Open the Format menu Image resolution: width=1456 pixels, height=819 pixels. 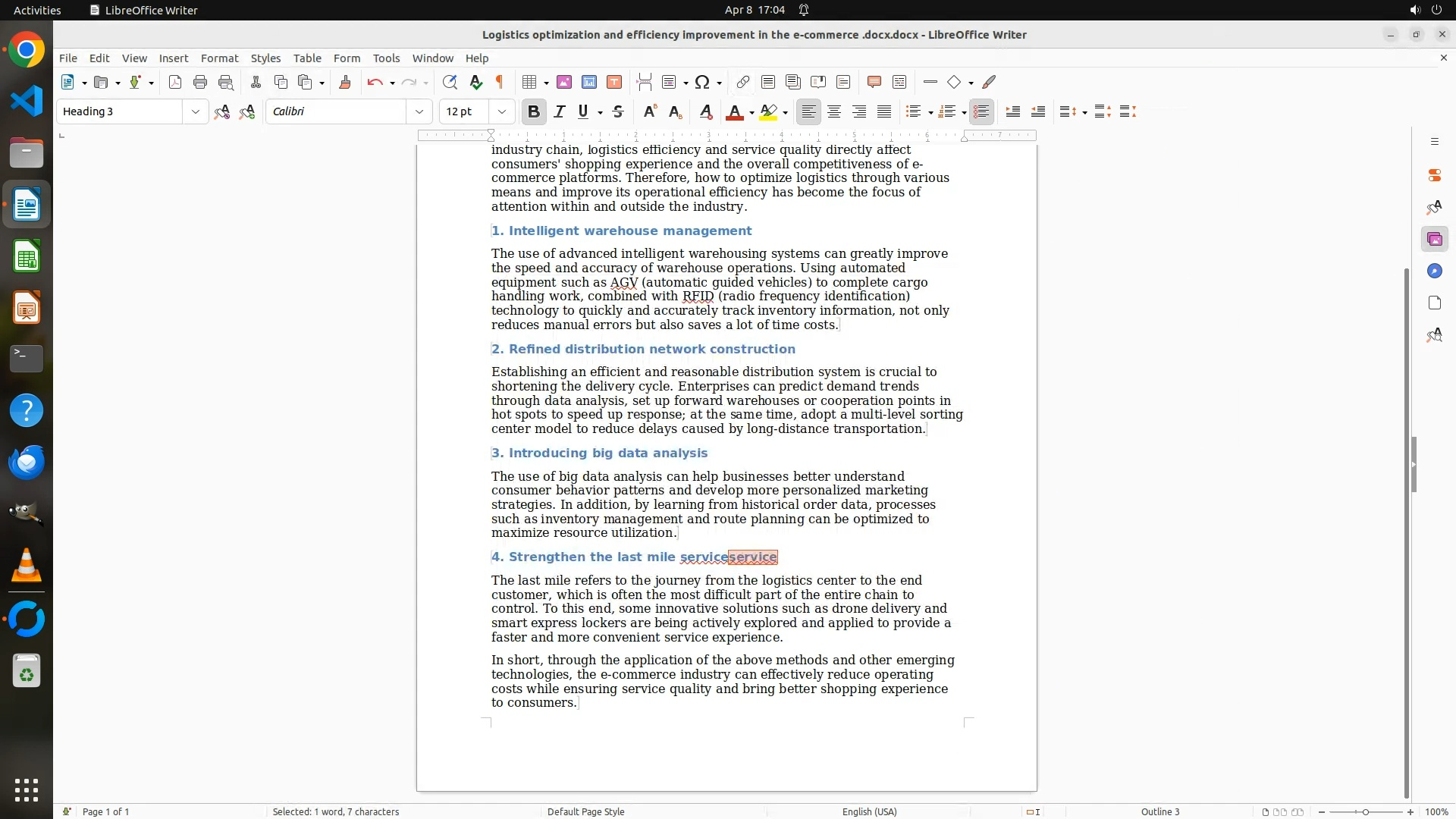point(219,58)
